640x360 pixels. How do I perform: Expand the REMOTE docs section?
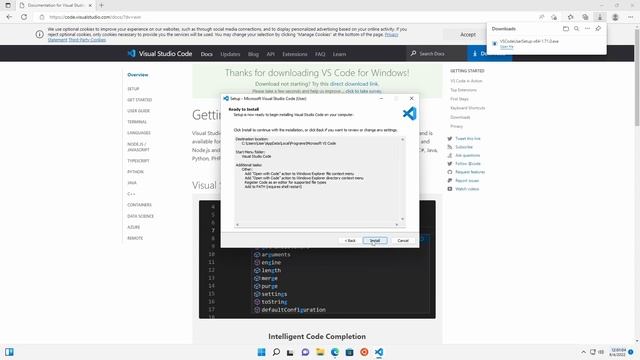[135, 238]
